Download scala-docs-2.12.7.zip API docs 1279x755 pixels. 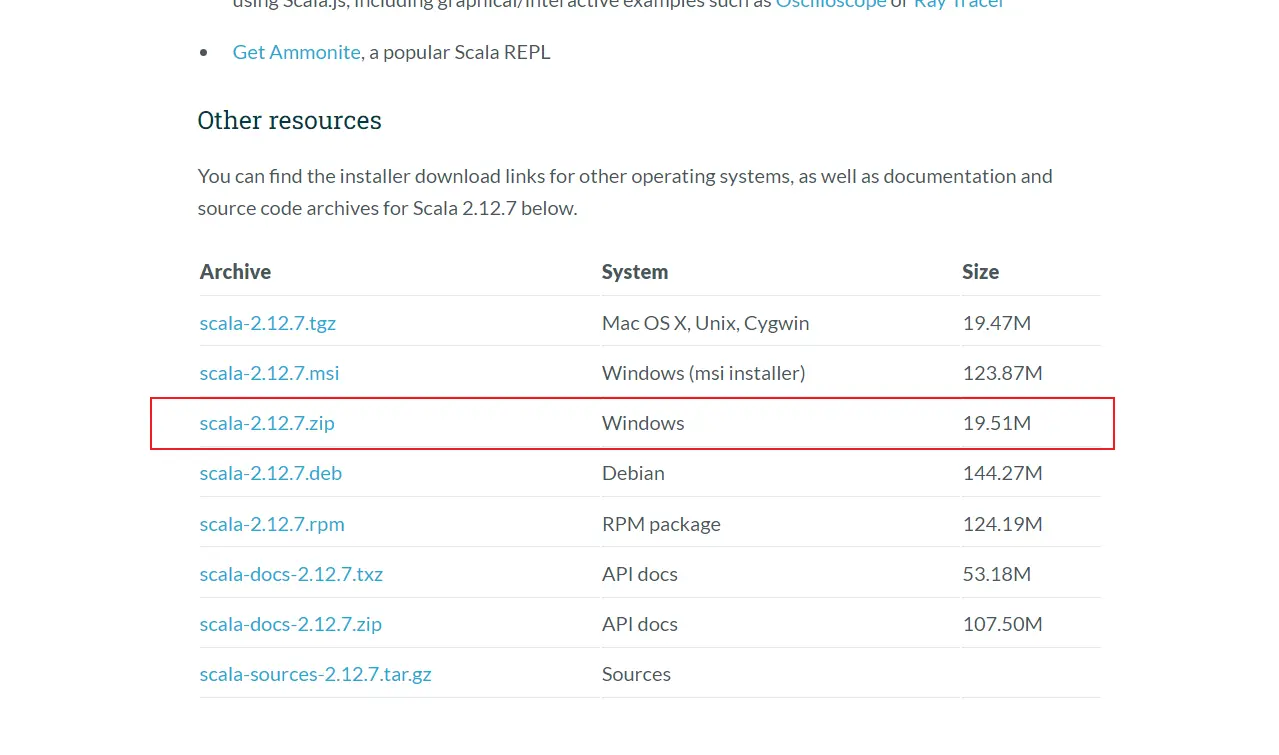coord(290,624)
